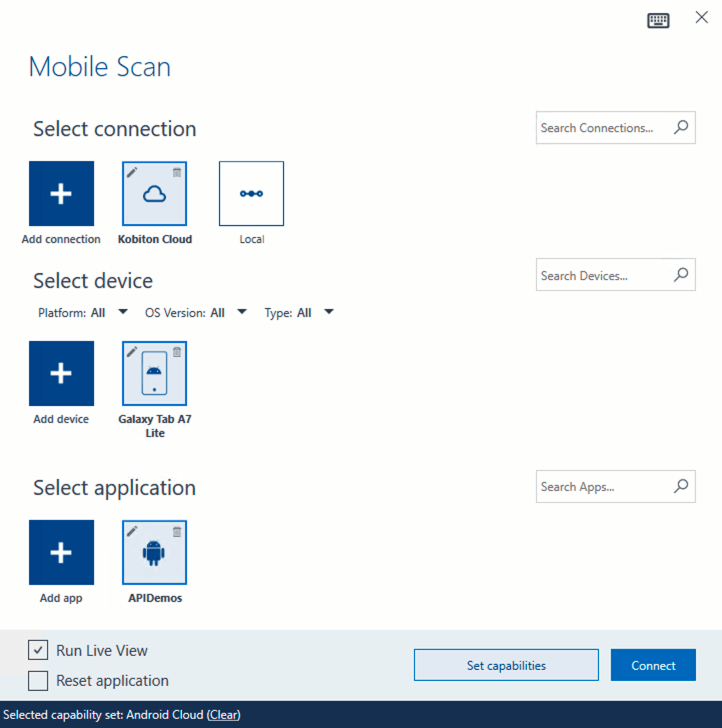This screenshot has width=722, height=728.
Task: Select the Galaxy Tab A7 Lite device tile
Action: [x=154, y=373]
